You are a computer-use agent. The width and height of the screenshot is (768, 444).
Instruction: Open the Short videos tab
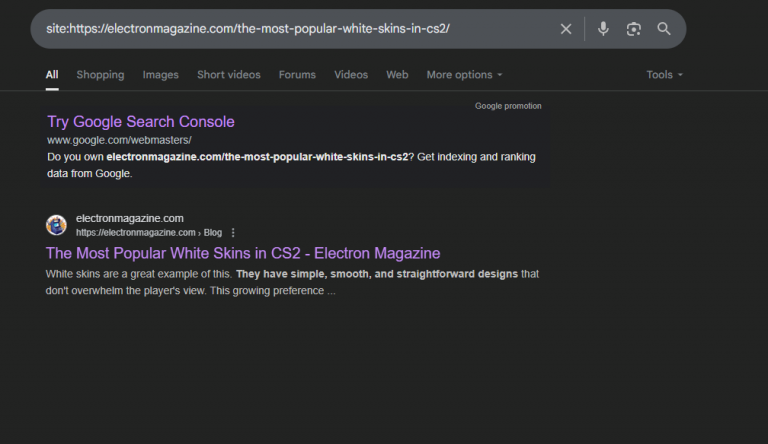pyautogui.click(x=229, y=75)
